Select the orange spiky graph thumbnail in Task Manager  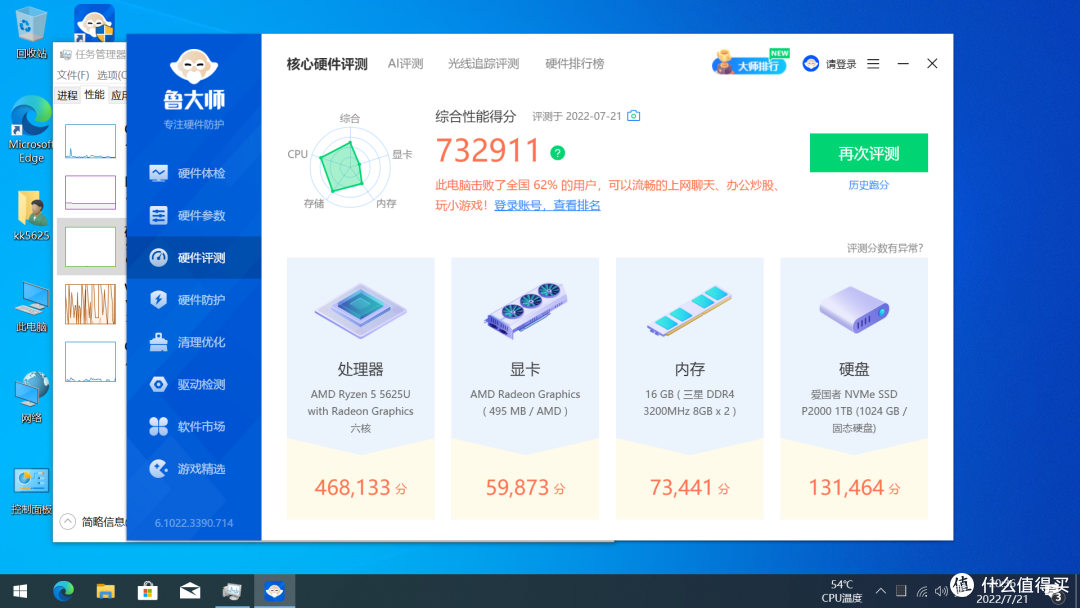click(x=90, y=304)
